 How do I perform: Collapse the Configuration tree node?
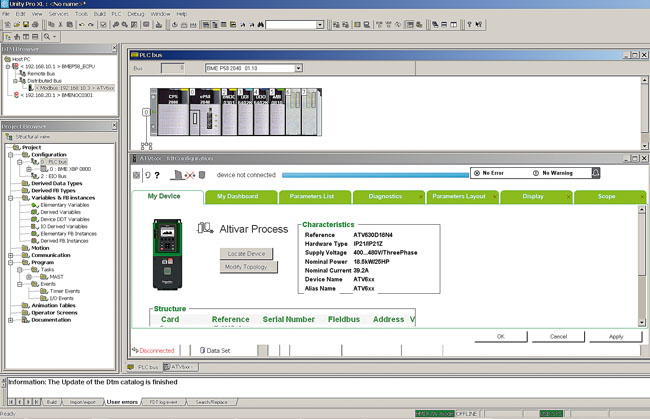(11, 155)
